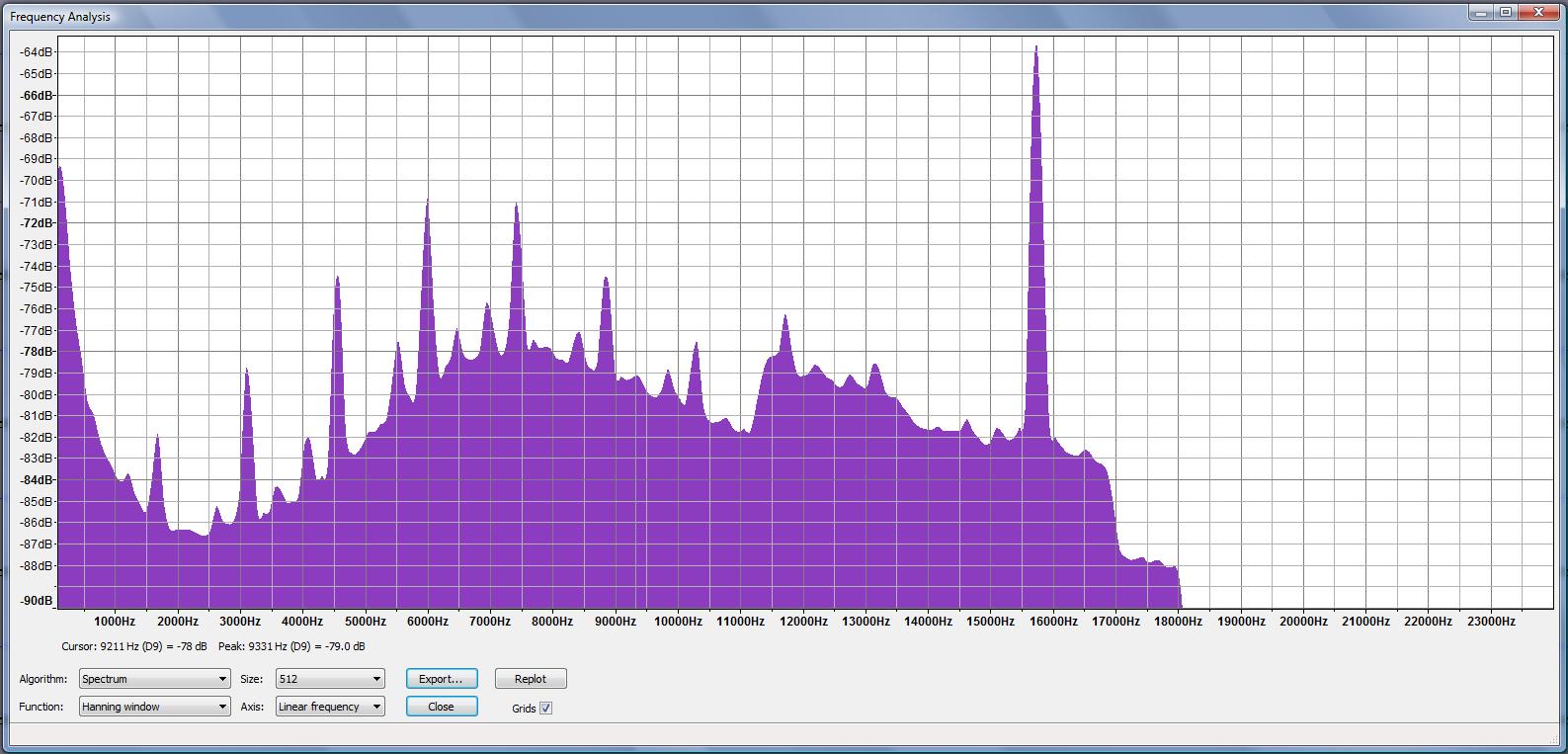1568x754 pixels.
Task: Click the -64dB level axis label
Action: click(38, 51)
